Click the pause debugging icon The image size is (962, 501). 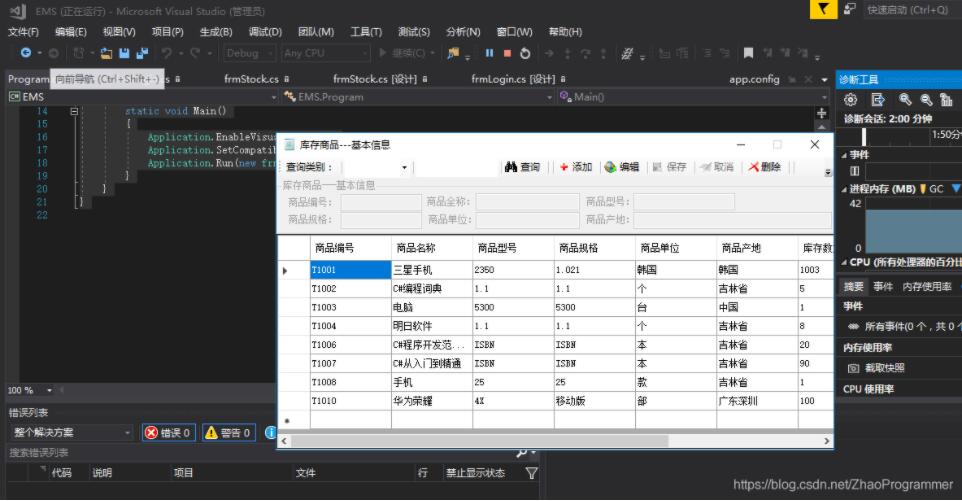pos(489,53)
